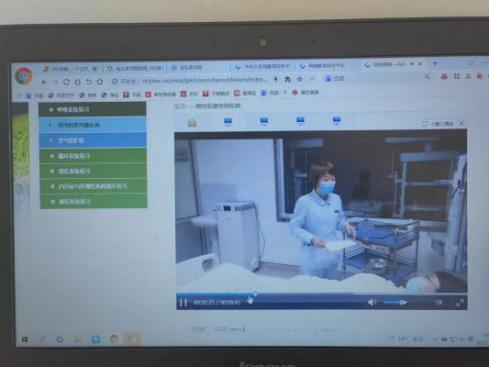
Task: Click the video progress bar
Action: pos(321,294)
